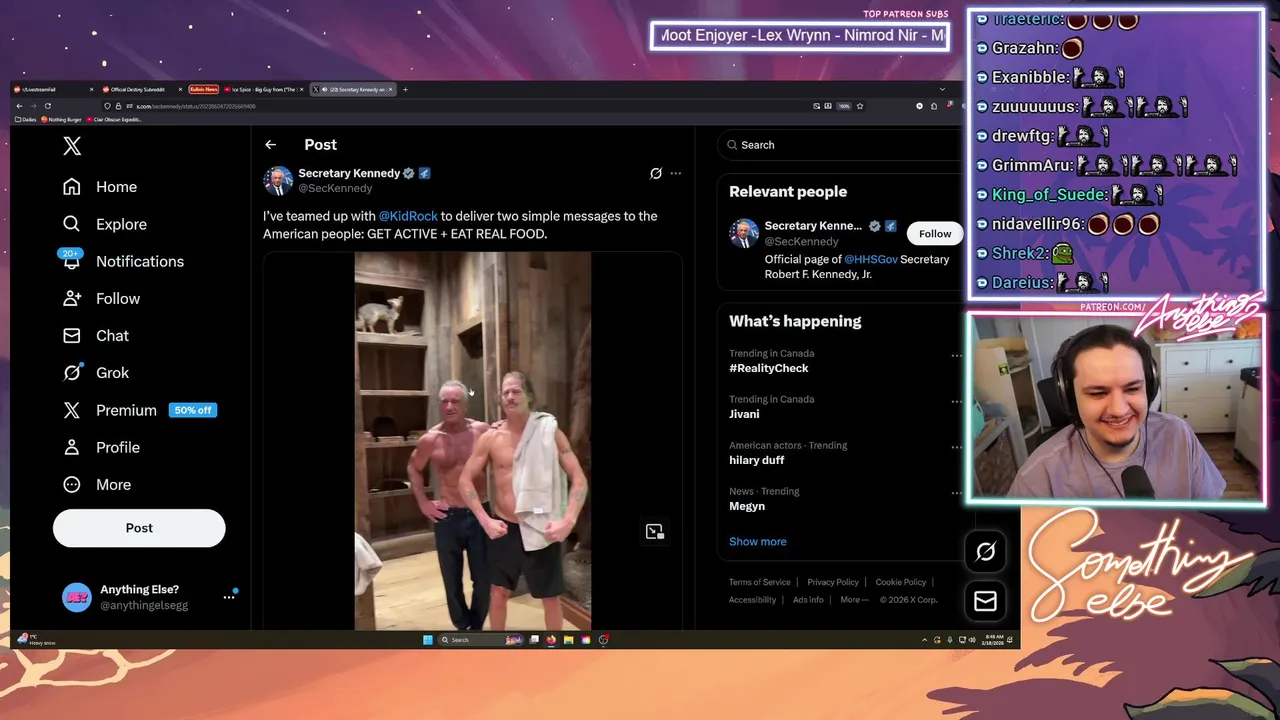The width and height of the screenshot is (1280, 720).
Task: Expand the More menu in sidebar
Action: pos(97,484)
